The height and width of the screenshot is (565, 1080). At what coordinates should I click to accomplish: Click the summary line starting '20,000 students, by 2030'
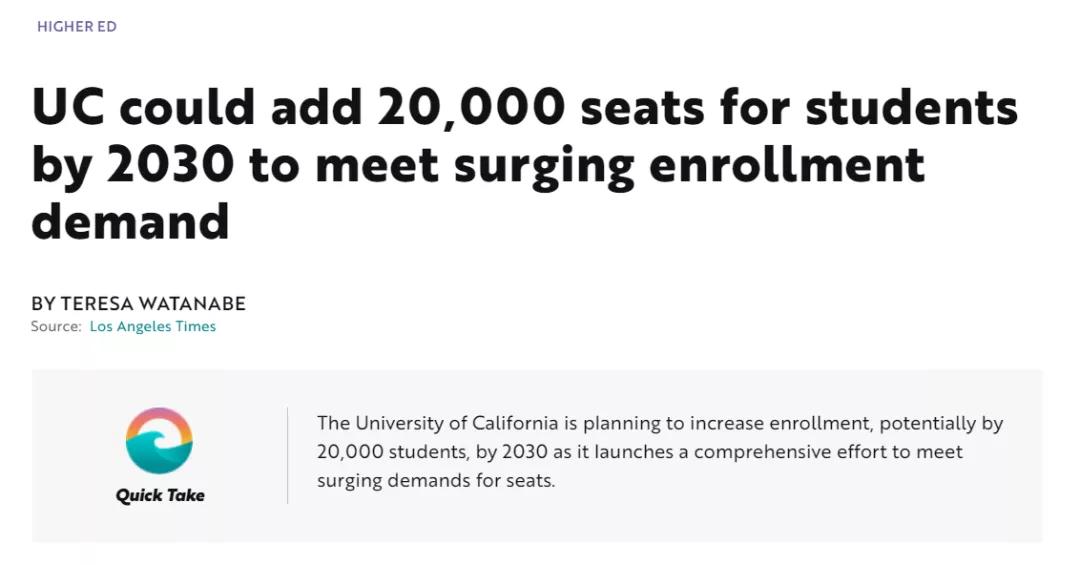point(640,452)
